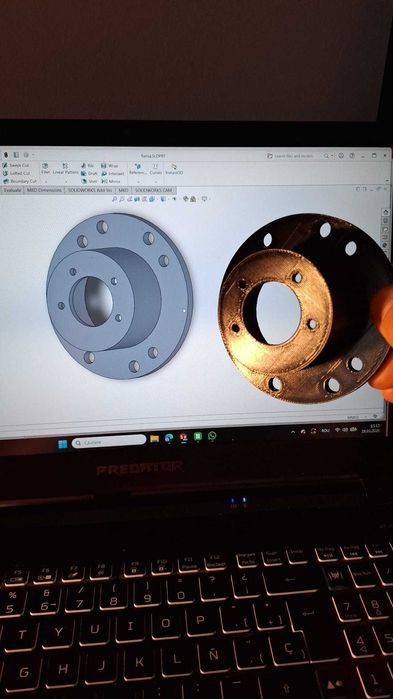The width and height of the screenshot is (393, 699).
Task: Open the Curves dropdown
Action: pos(156,181)
